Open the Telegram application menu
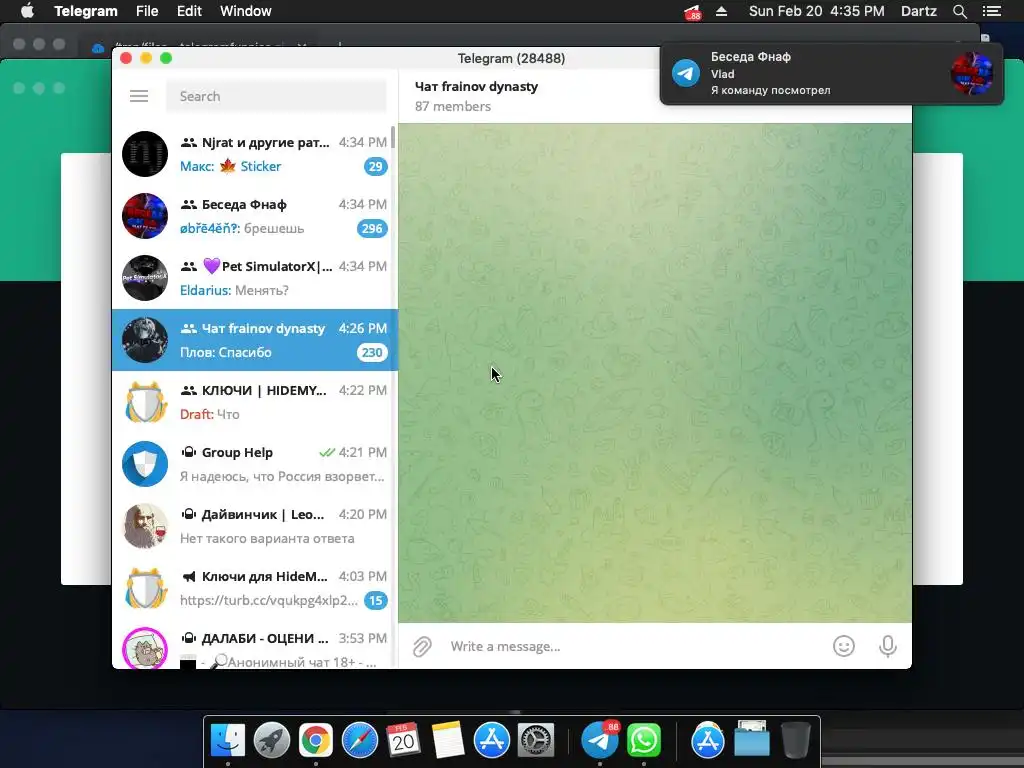Screen dimensions: 1024x768 [86, 11]
